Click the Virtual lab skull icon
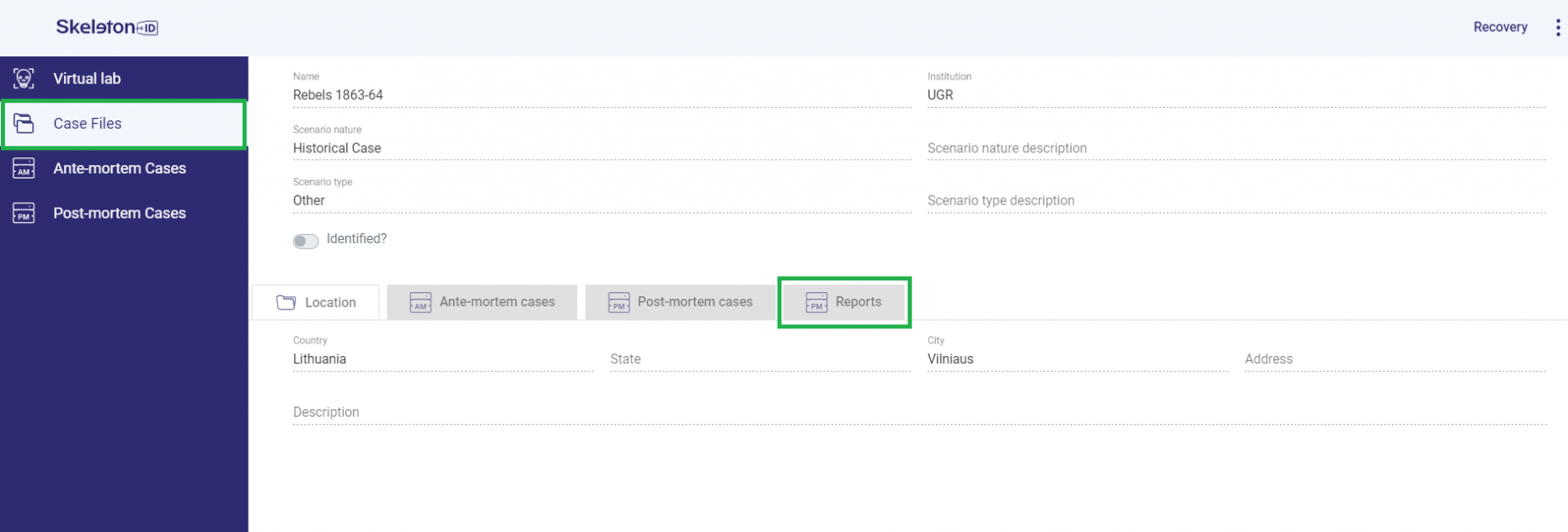Screen dimensions: 1568x532 [x=24, y=78]
